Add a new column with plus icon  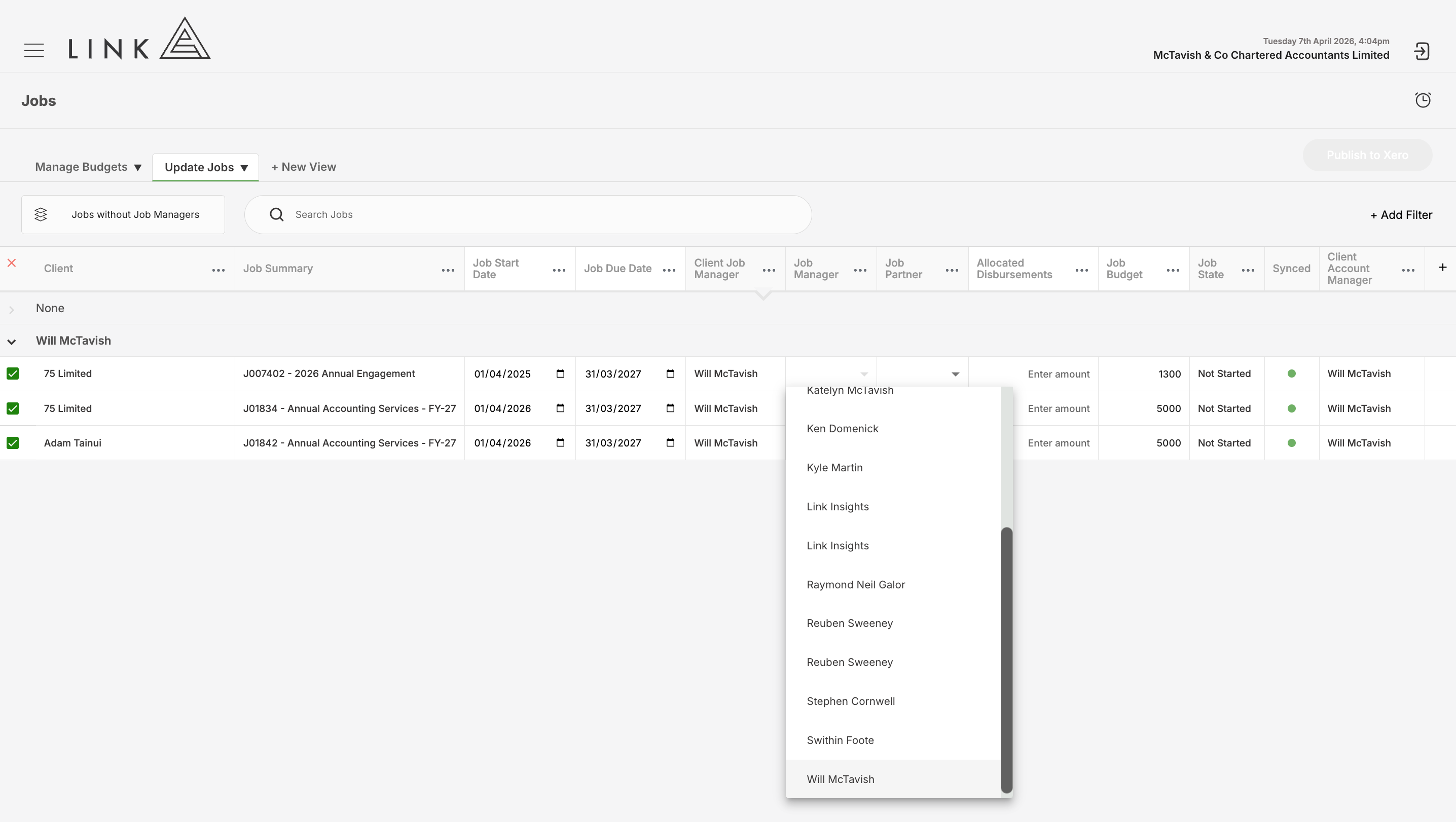[1442, 267]
